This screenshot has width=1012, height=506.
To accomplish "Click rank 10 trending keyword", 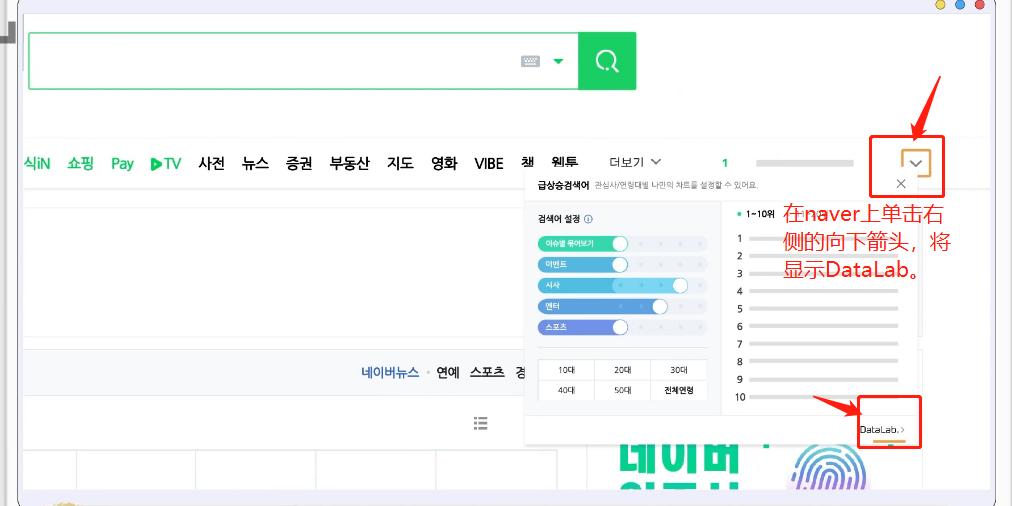I will (818, 397).
